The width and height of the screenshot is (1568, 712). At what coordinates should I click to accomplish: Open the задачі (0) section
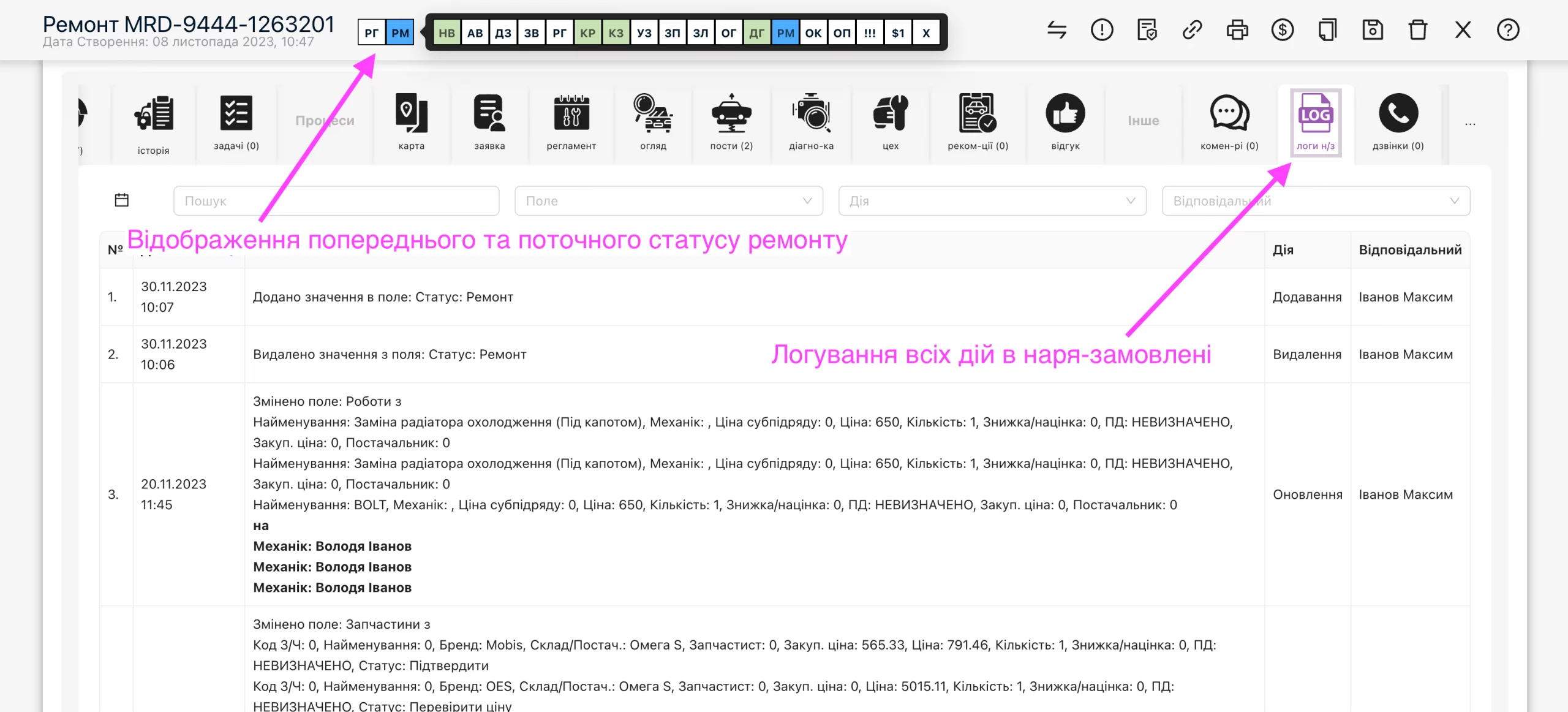[x=236, y=122]
